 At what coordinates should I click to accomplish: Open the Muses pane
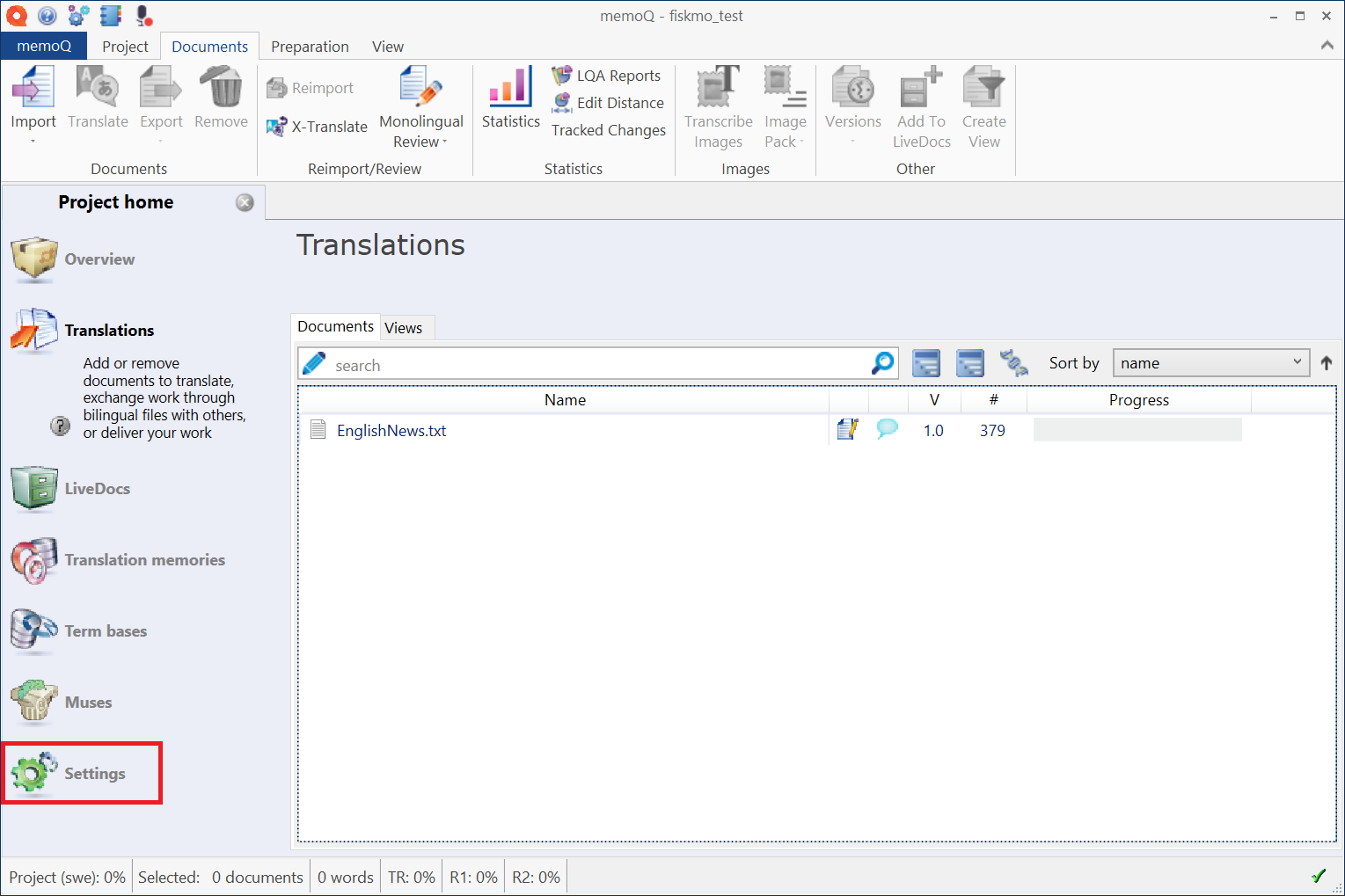(x=62, y=703)
